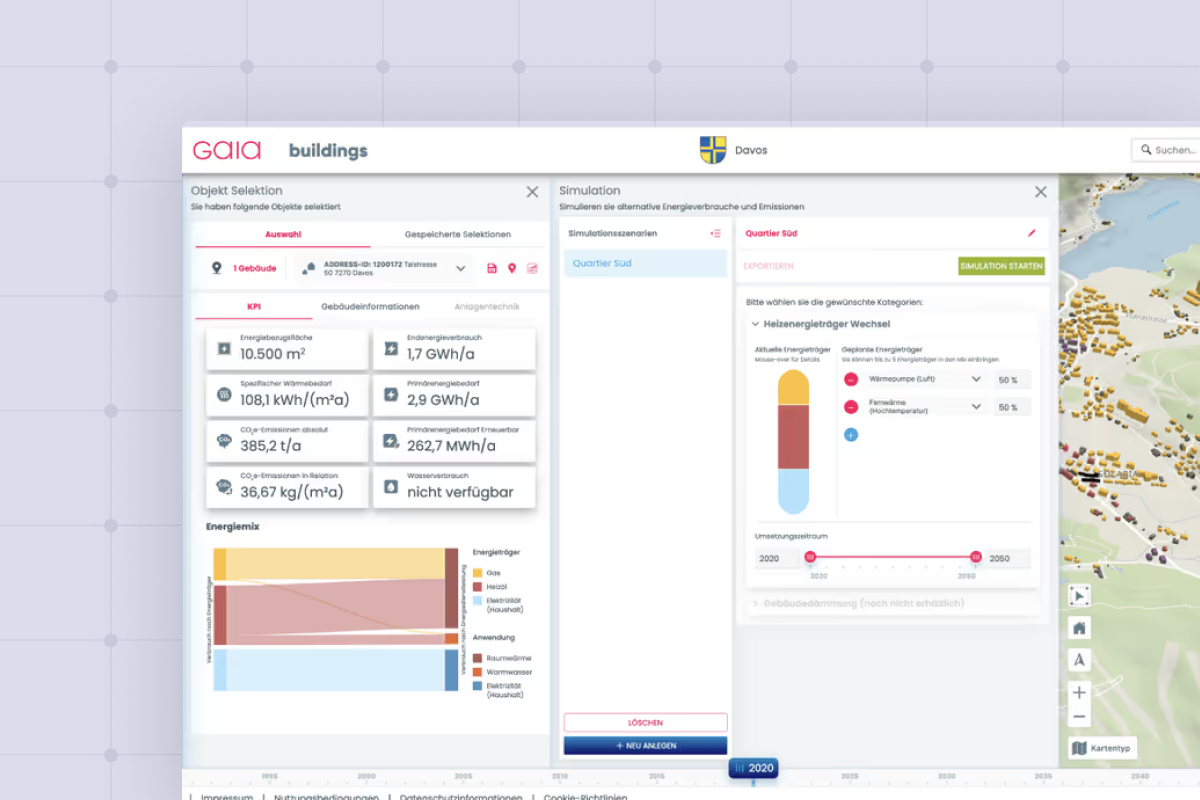
Task: Click the blue Elektrizität segment of the energy bar
Action: click(793, 491)
